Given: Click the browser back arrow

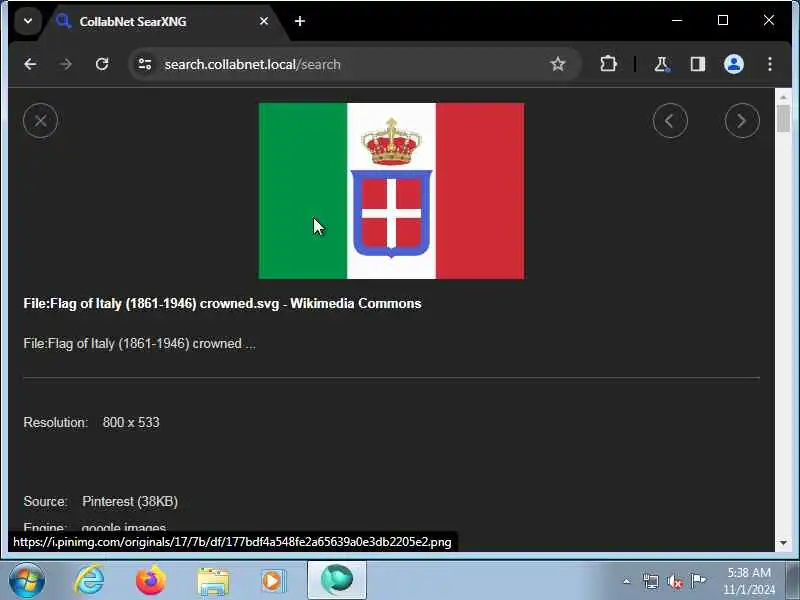Looking at the screenshot, I should pyautogui.click(x=30, y=64).
